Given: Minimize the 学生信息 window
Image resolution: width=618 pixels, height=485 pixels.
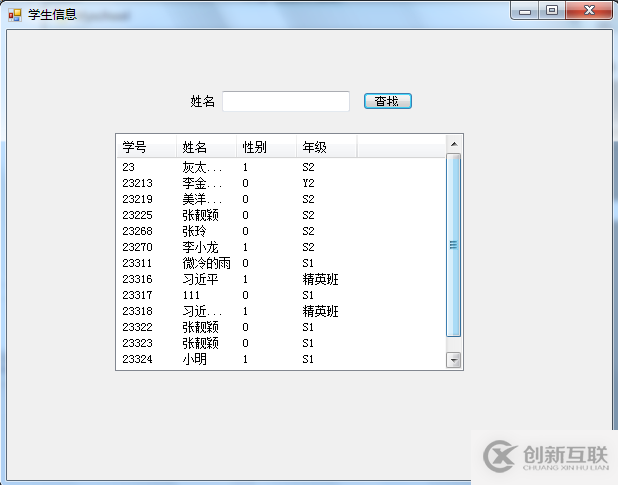Looking at the screenshot, I should [x=525, y=11].
